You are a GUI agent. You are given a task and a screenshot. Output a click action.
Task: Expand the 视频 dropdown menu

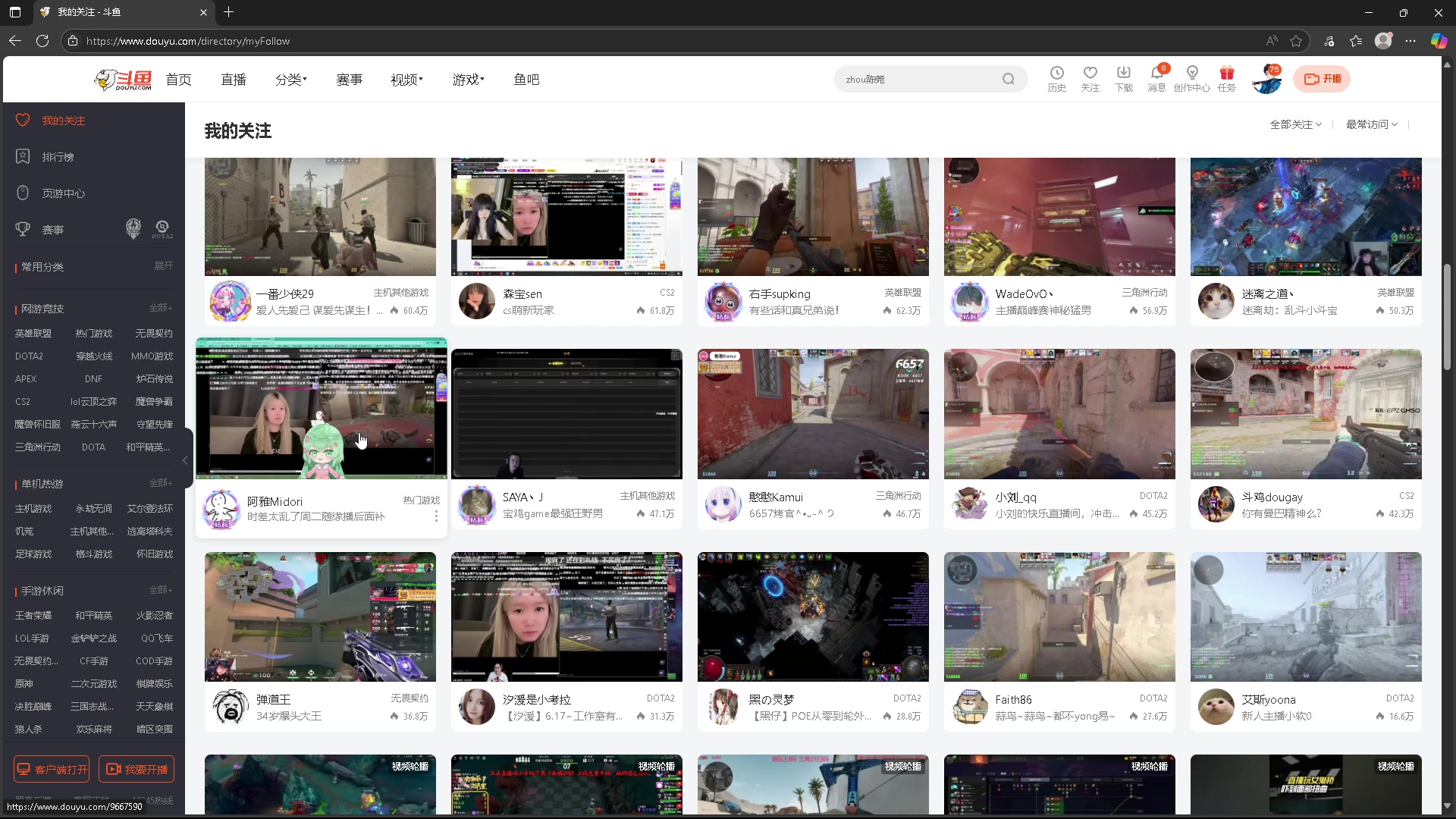click(x=407, y=80)
